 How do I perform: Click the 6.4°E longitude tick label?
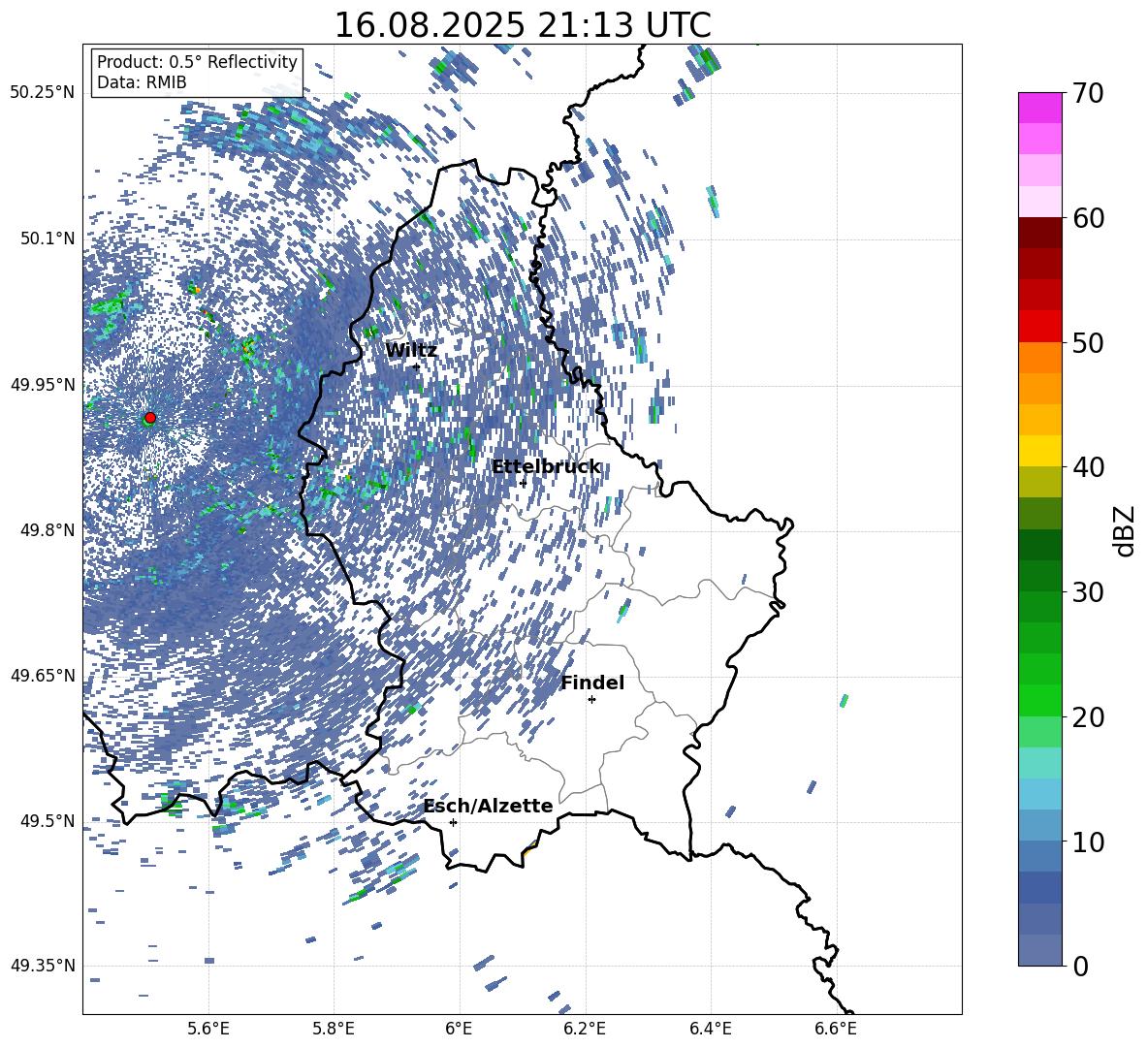pos(710,1029)
